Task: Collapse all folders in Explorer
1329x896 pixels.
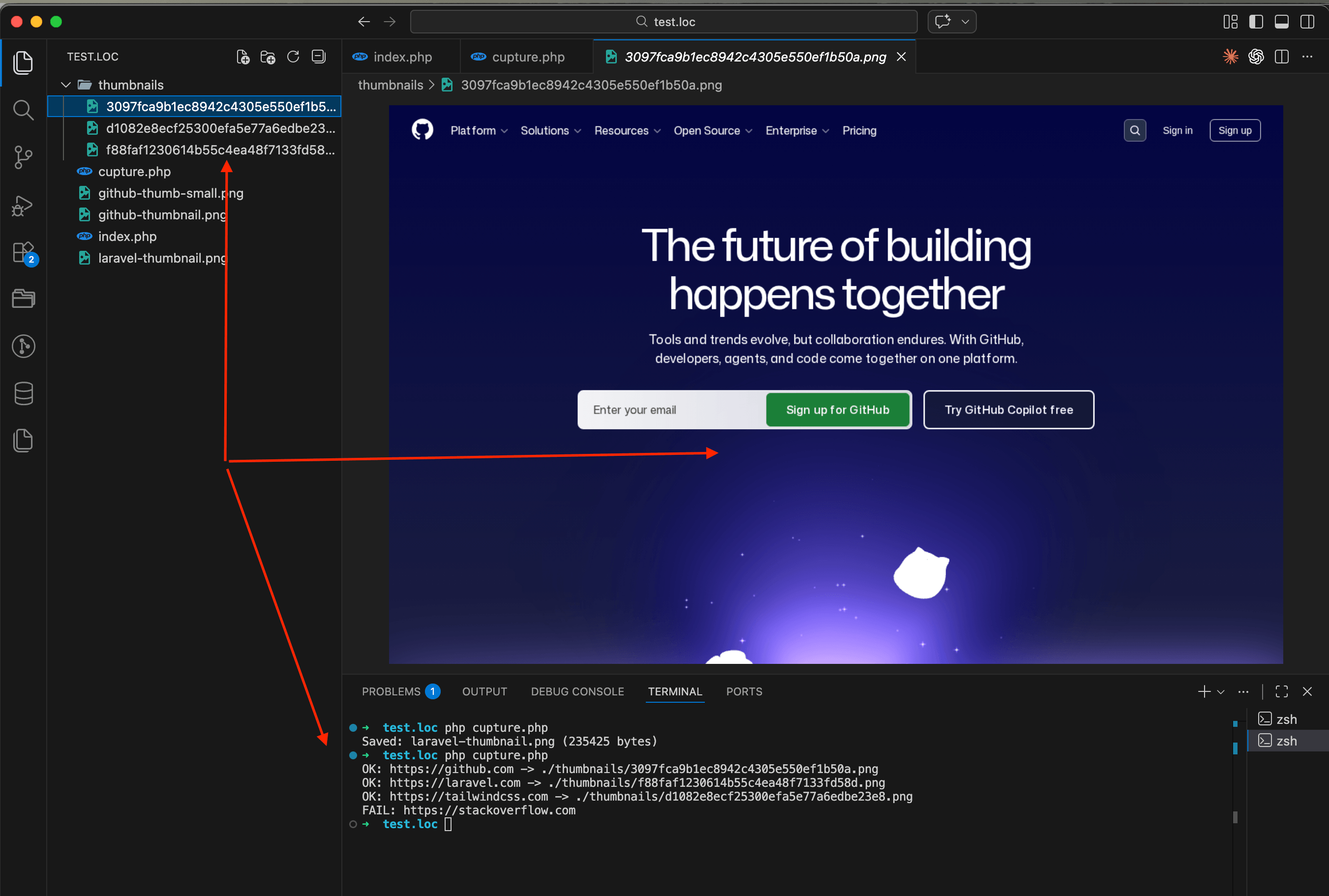Action: tap(318, 57)
